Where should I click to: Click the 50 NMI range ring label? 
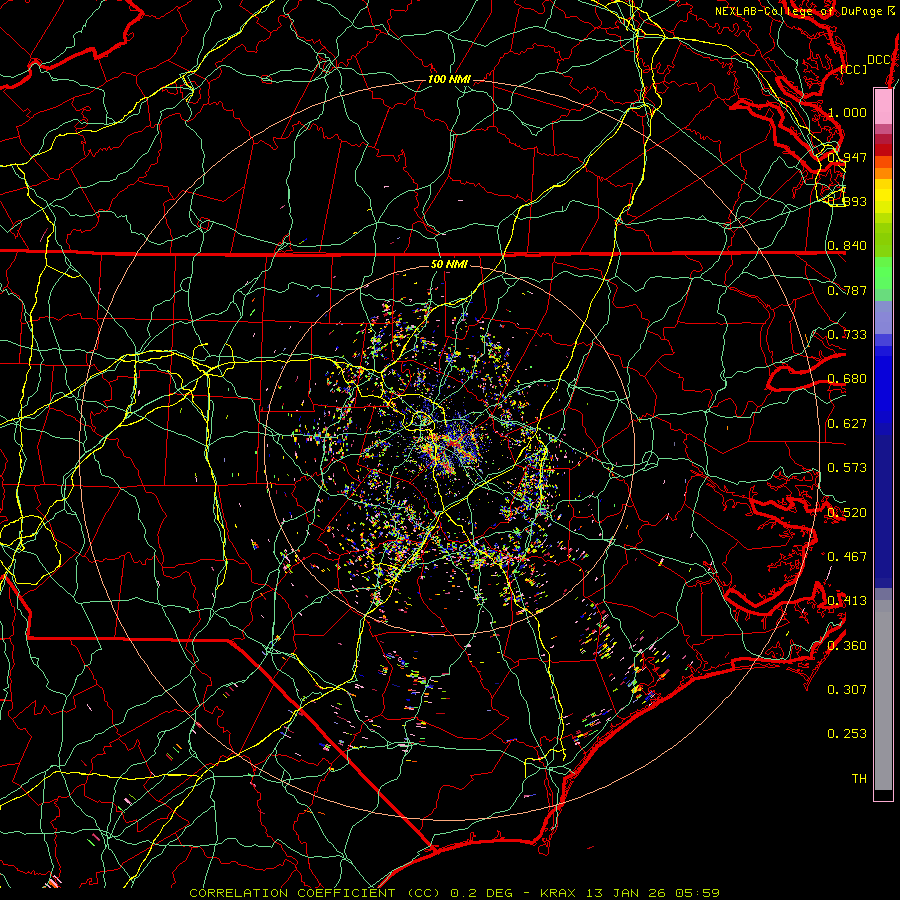449,264
